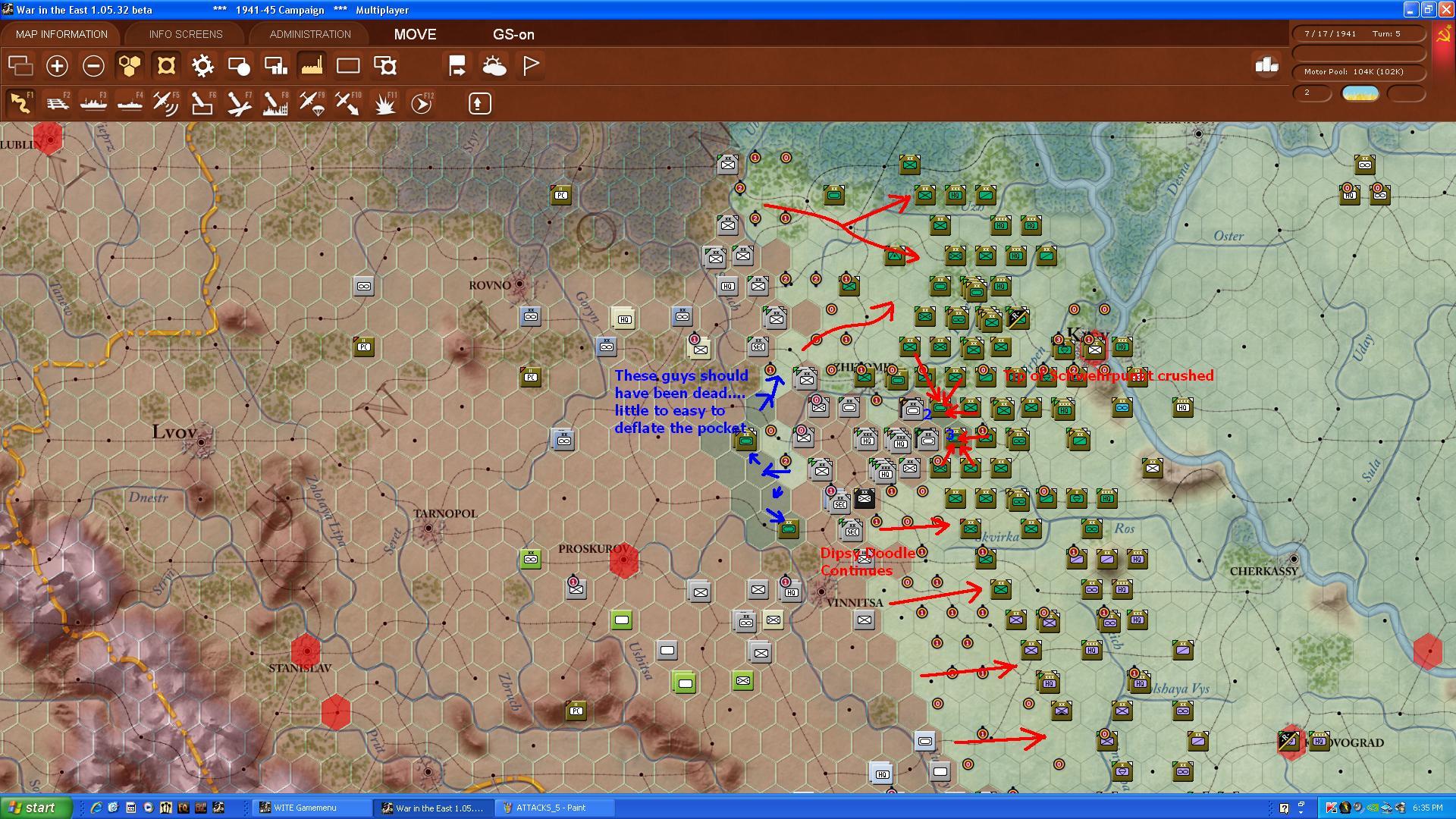The height and width of the screenshot is (819, 1456).
Task: Open the INFO SCREENS tab
Action: pos(186,34)
